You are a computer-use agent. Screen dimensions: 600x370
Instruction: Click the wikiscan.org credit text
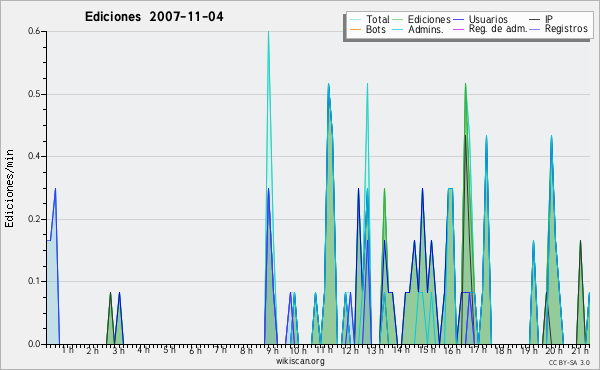300,361
